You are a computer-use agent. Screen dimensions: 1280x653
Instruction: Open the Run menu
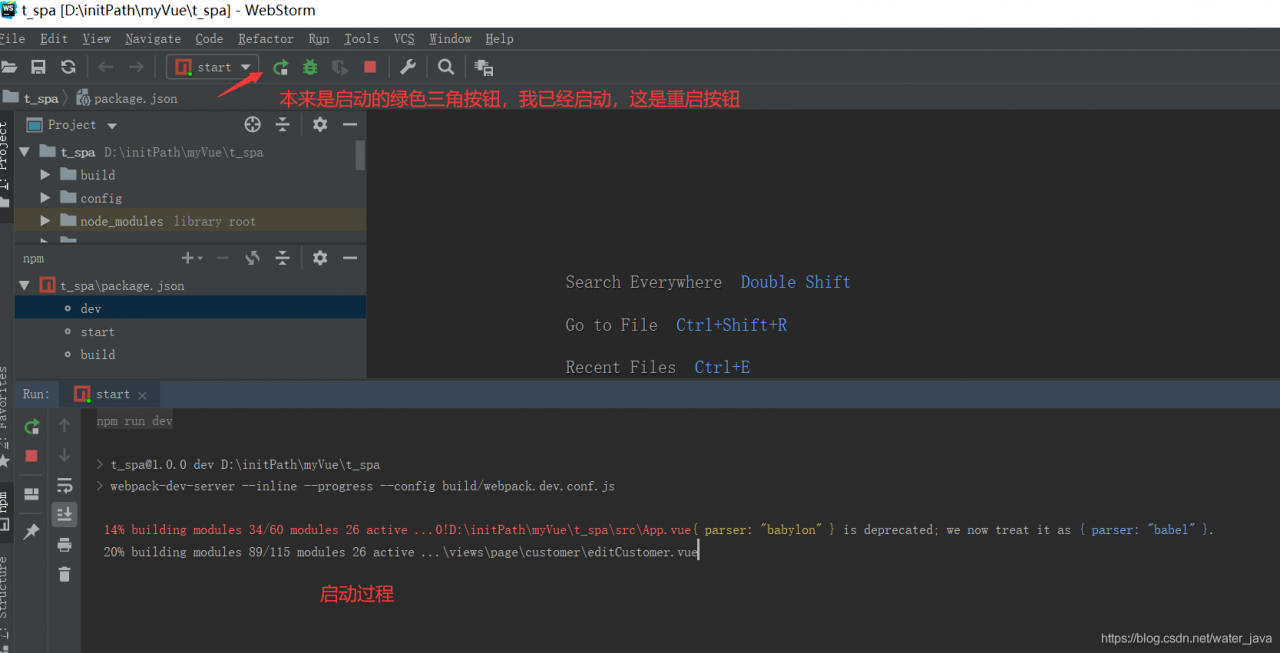pyautogui.click(x=319, y=39)
